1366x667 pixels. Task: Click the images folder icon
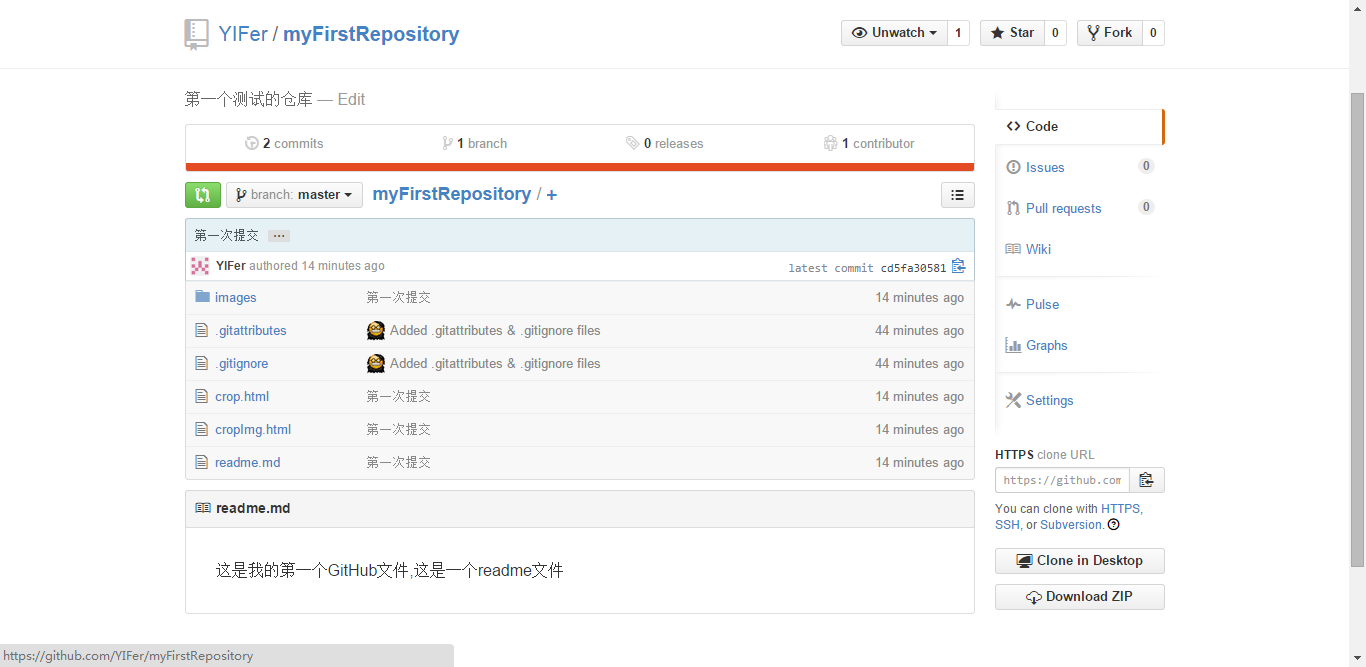pos(202,297)
